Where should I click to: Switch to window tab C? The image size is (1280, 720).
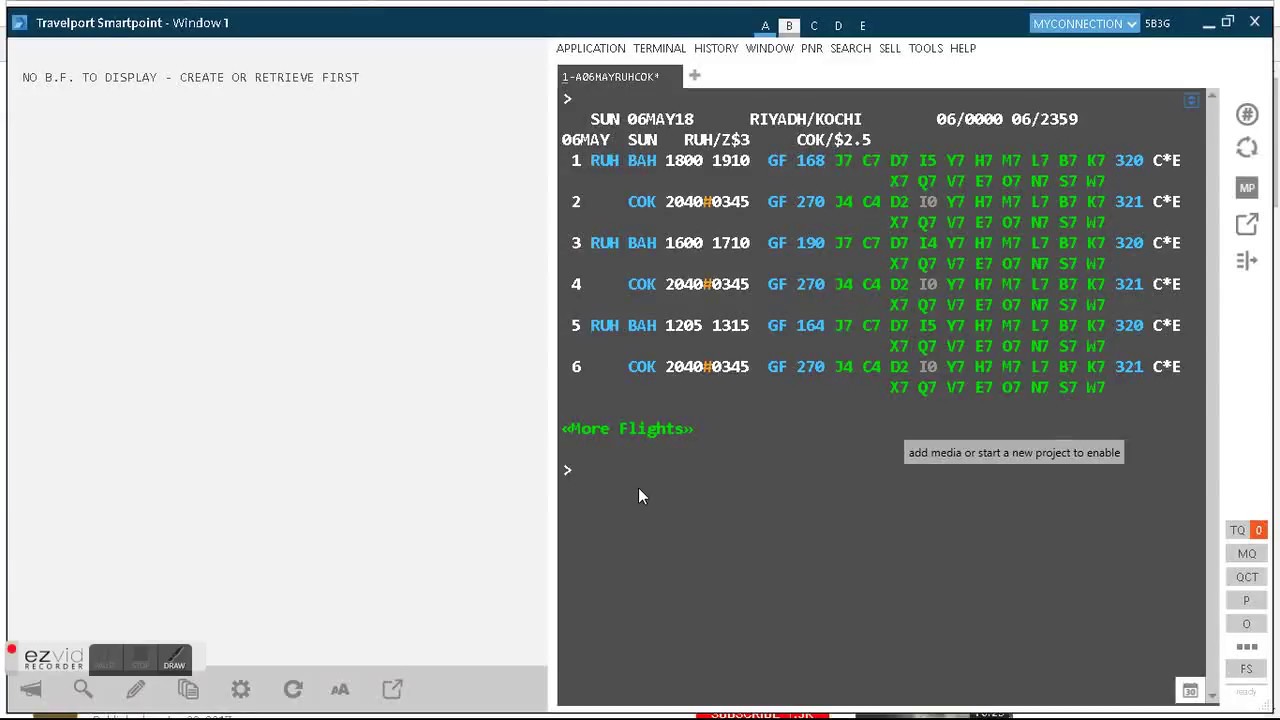[814, 26]
